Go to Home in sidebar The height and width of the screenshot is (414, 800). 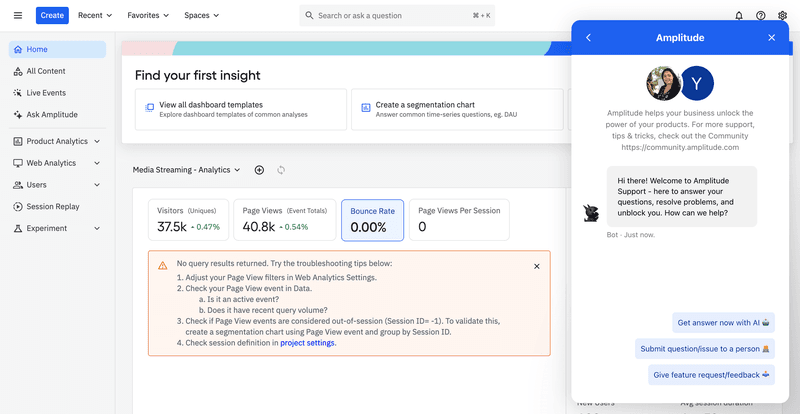coord(57,50)
